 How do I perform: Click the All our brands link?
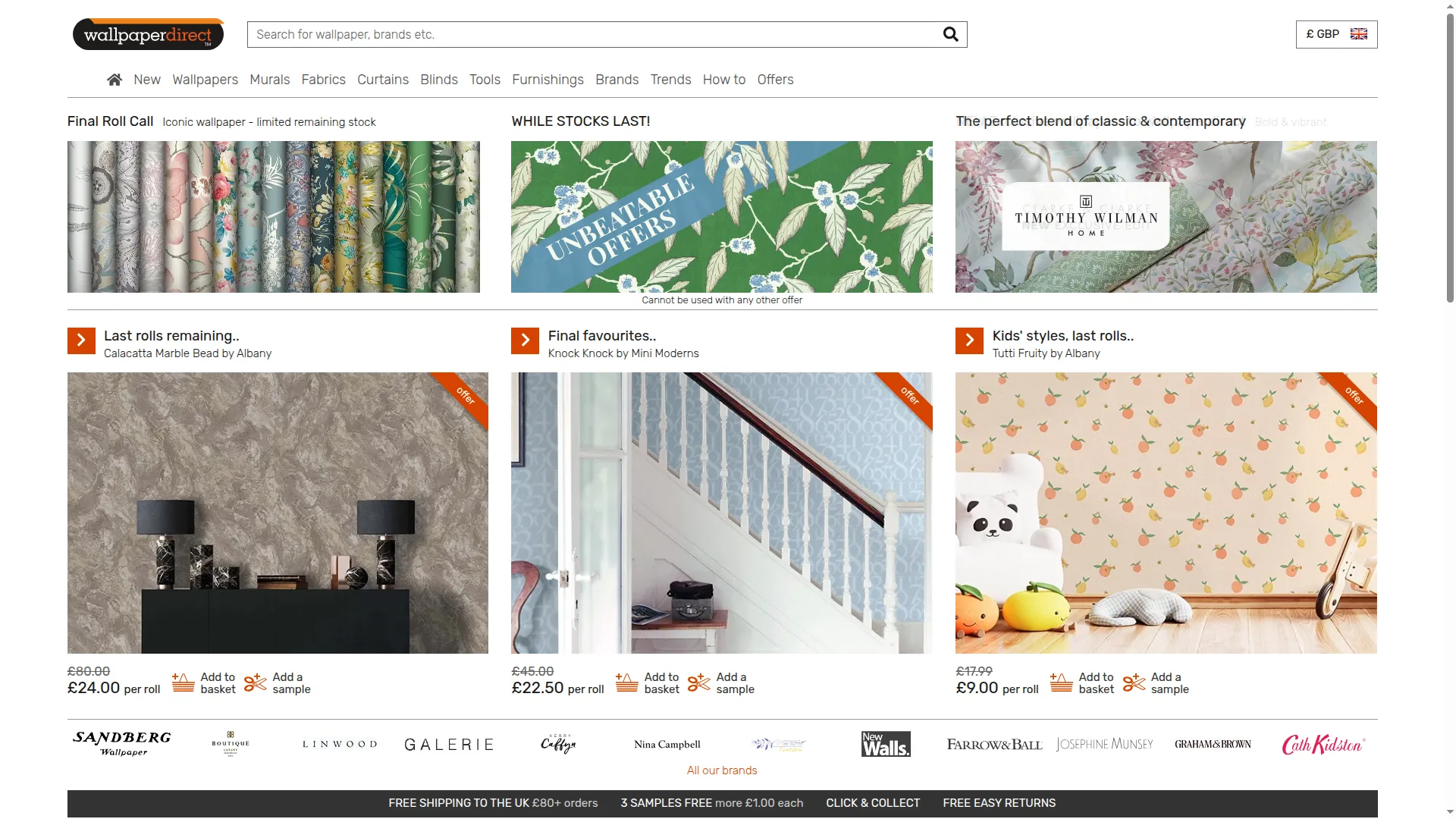point(722,770)
